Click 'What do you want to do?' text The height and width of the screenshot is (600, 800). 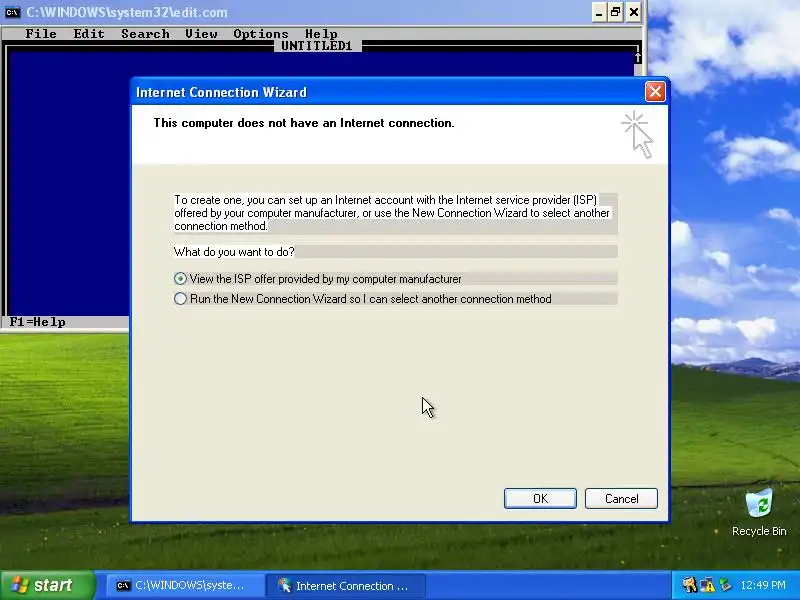point(234,252)
